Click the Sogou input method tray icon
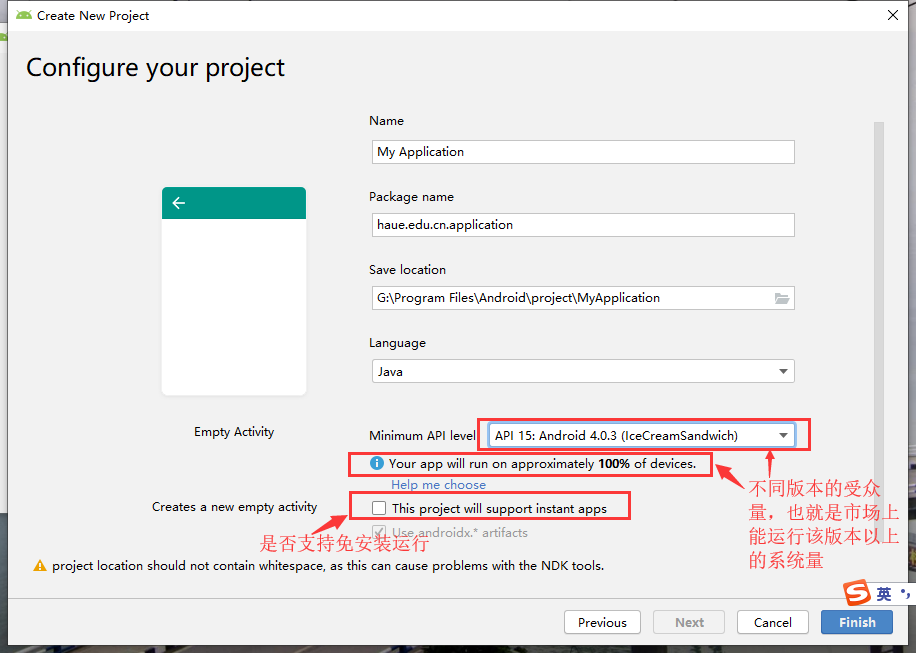 pos(858,593)
